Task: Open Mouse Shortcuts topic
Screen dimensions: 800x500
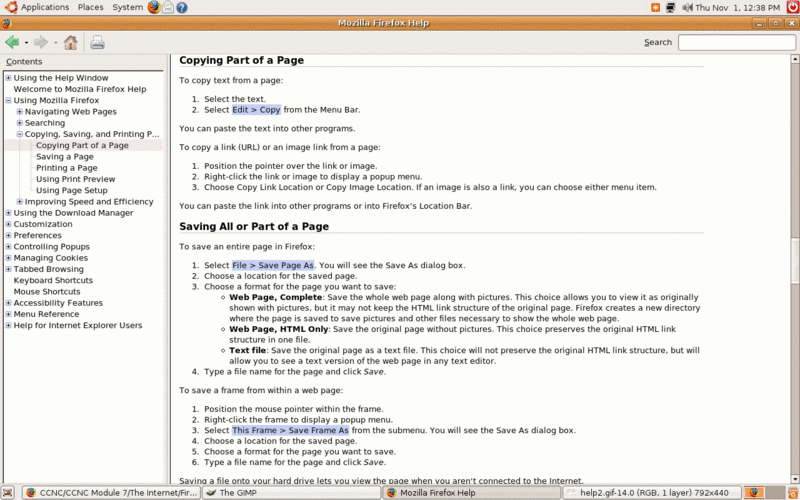Action: pos(47,291)
